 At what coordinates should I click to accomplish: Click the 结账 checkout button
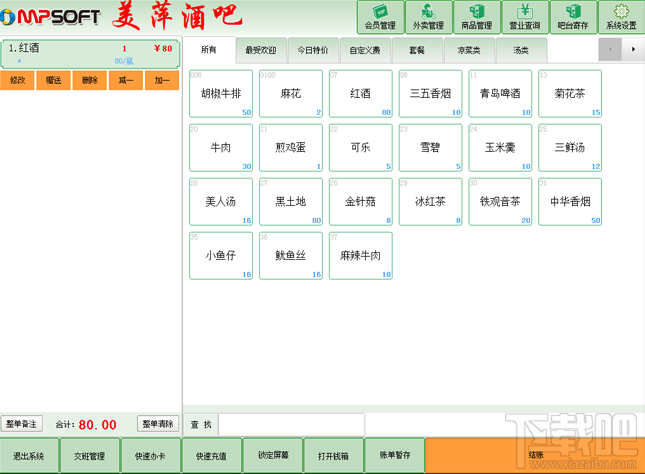pos(535,455)
